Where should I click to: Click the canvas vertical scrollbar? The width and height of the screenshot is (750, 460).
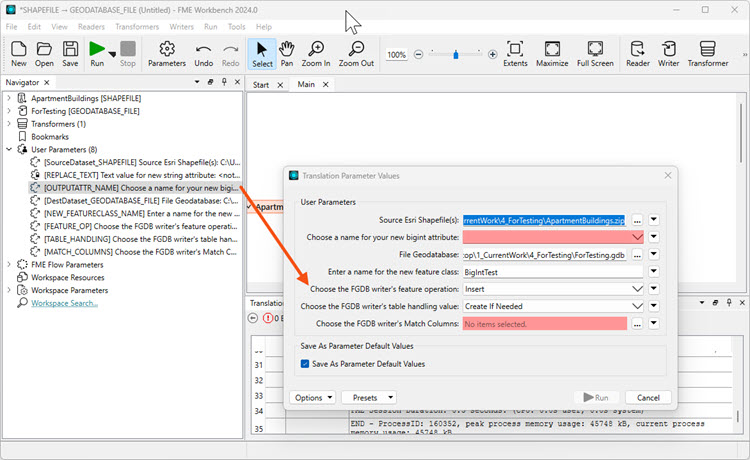[740, 134]
